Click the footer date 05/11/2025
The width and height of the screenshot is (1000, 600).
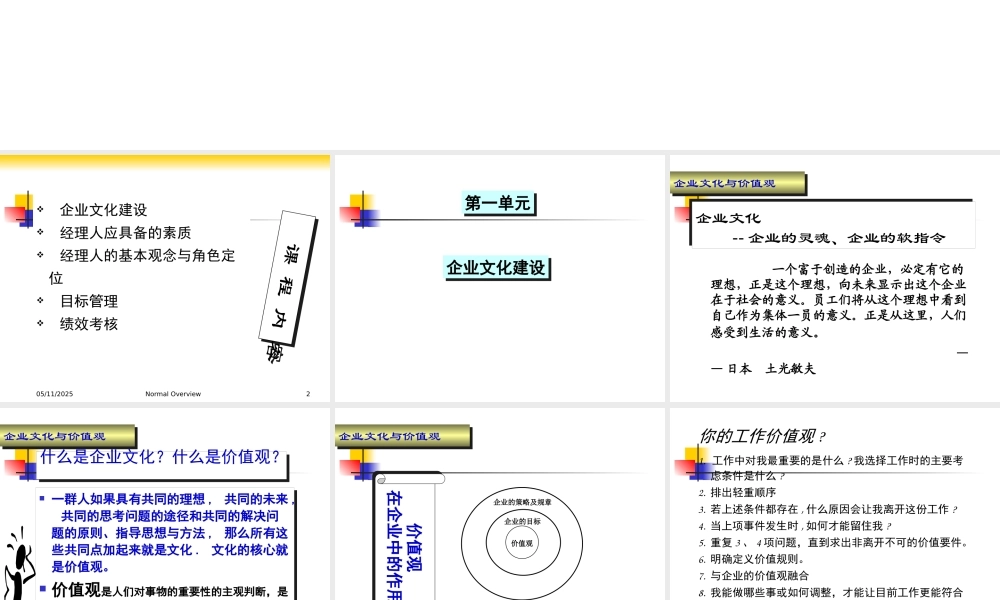point(55,394)
